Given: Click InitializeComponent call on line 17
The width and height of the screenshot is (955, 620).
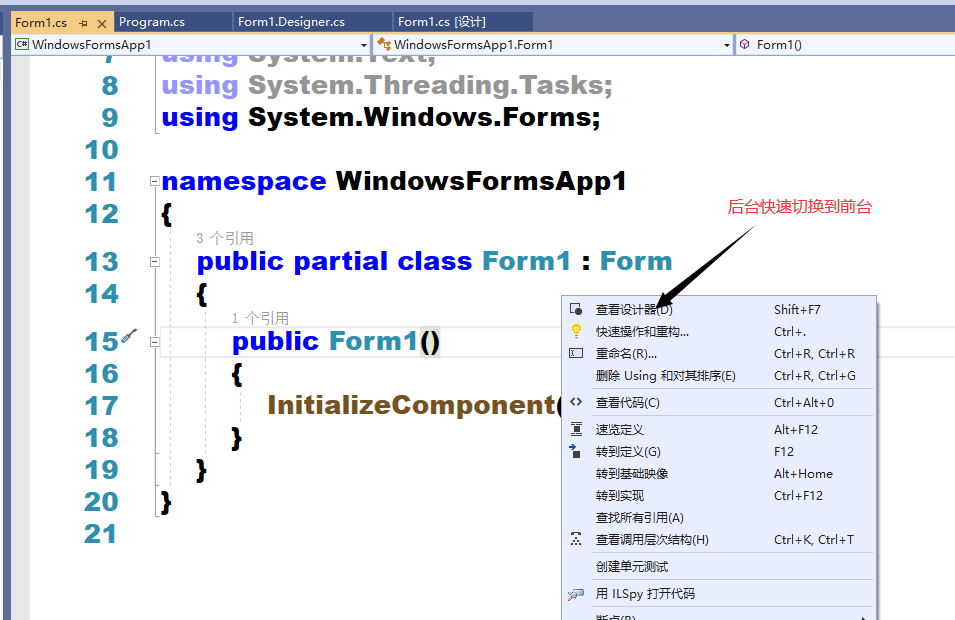Looking at the screenshot, I should click(411, 405).
